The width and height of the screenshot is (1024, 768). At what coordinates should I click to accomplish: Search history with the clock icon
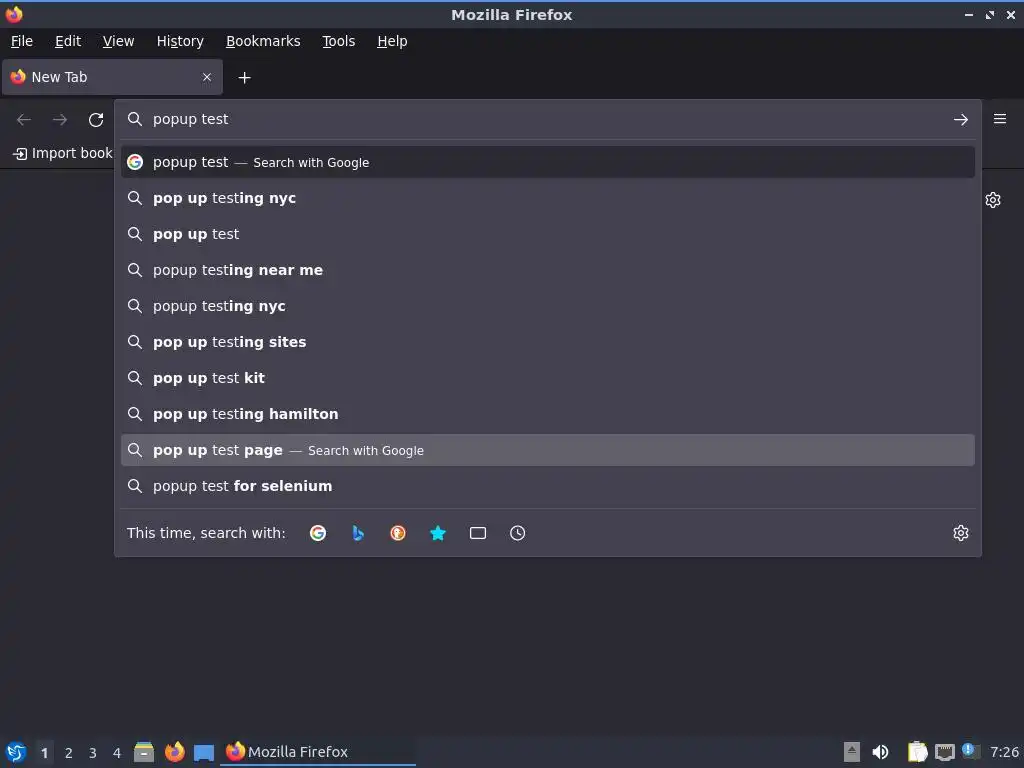[517, 533]
